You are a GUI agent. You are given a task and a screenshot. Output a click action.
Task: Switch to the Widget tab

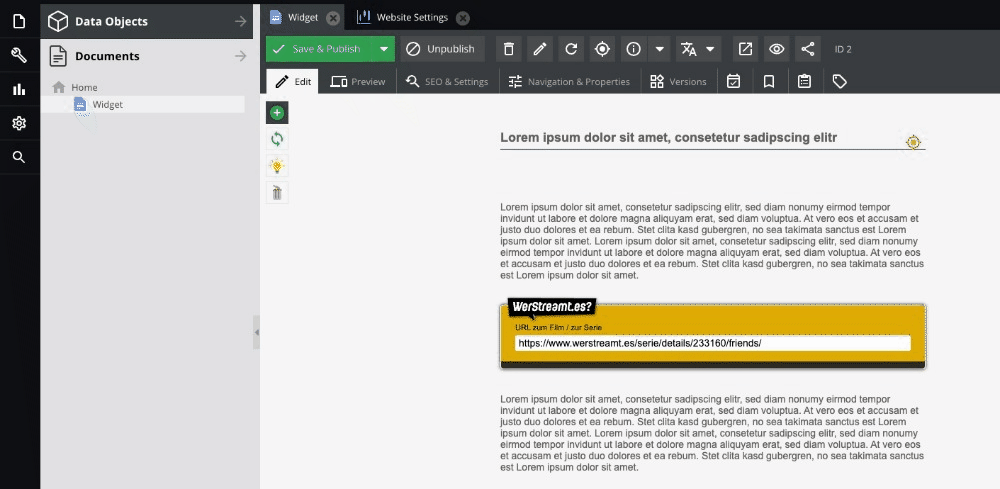tap(302, 17)
